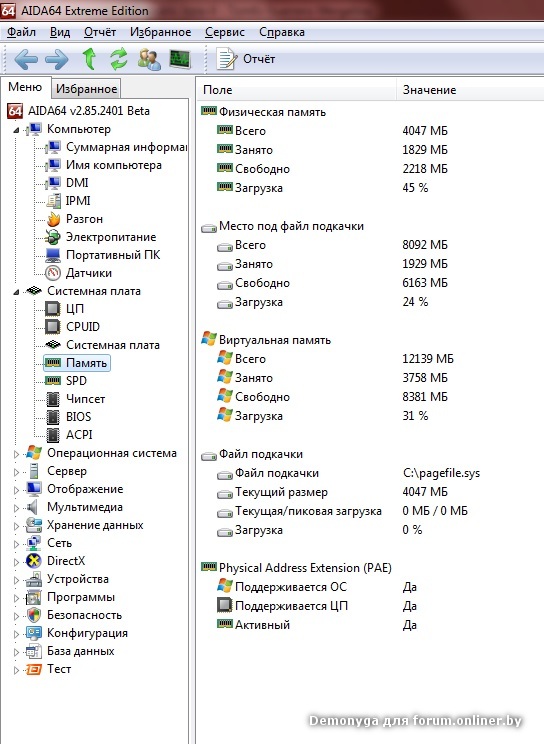544x744 pixels.
Task: Click the Отчёт report toolbar button
Action: [x=246, y=59]
